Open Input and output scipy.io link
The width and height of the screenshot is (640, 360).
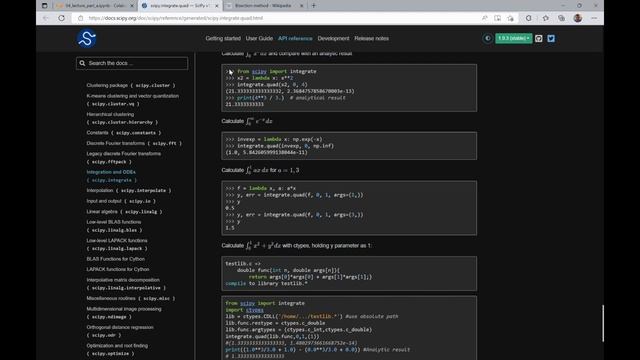click(121, 201)
